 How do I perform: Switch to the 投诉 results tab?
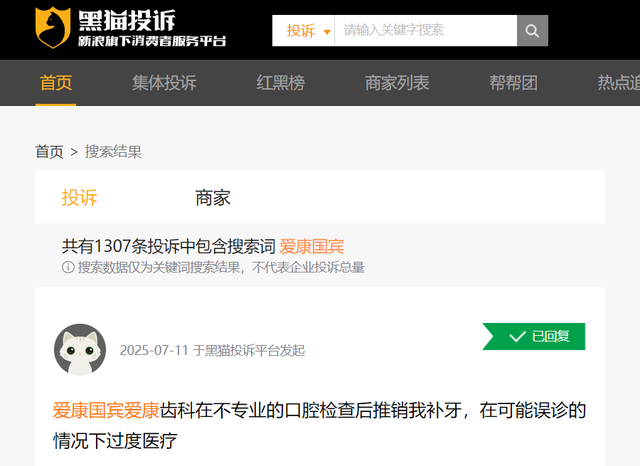80,198
